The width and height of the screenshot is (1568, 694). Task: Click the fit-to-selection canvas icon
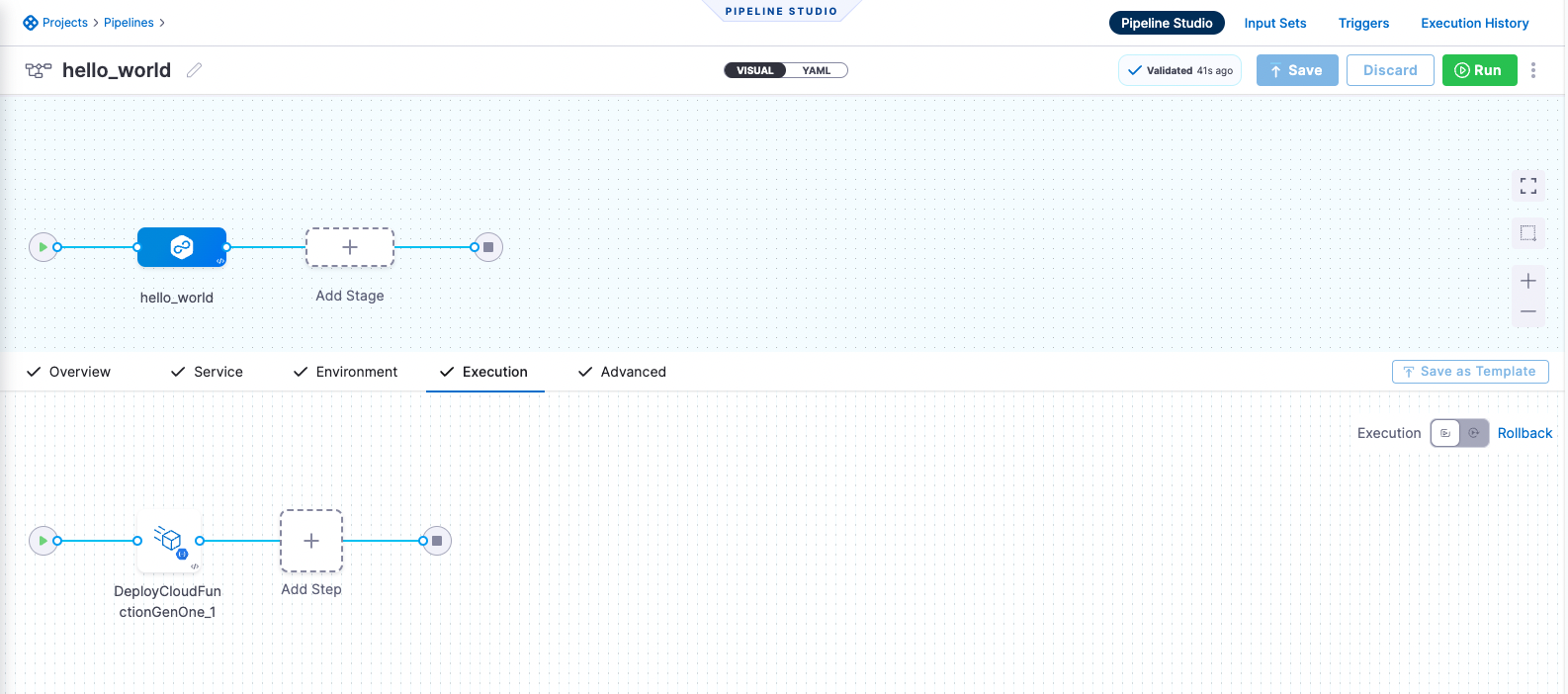coord(1527,233)
